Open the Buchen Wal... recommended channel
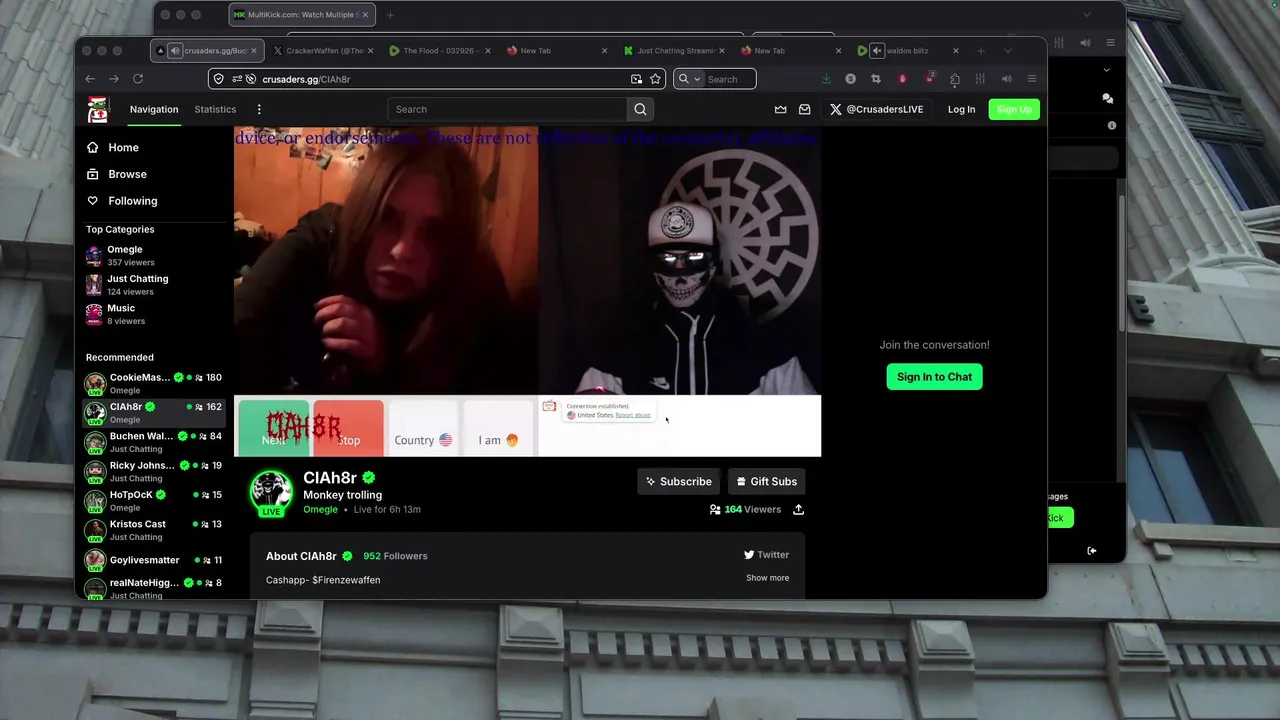Image resolution: width=1280 pixels, height=720 pixels. [154, 442]
